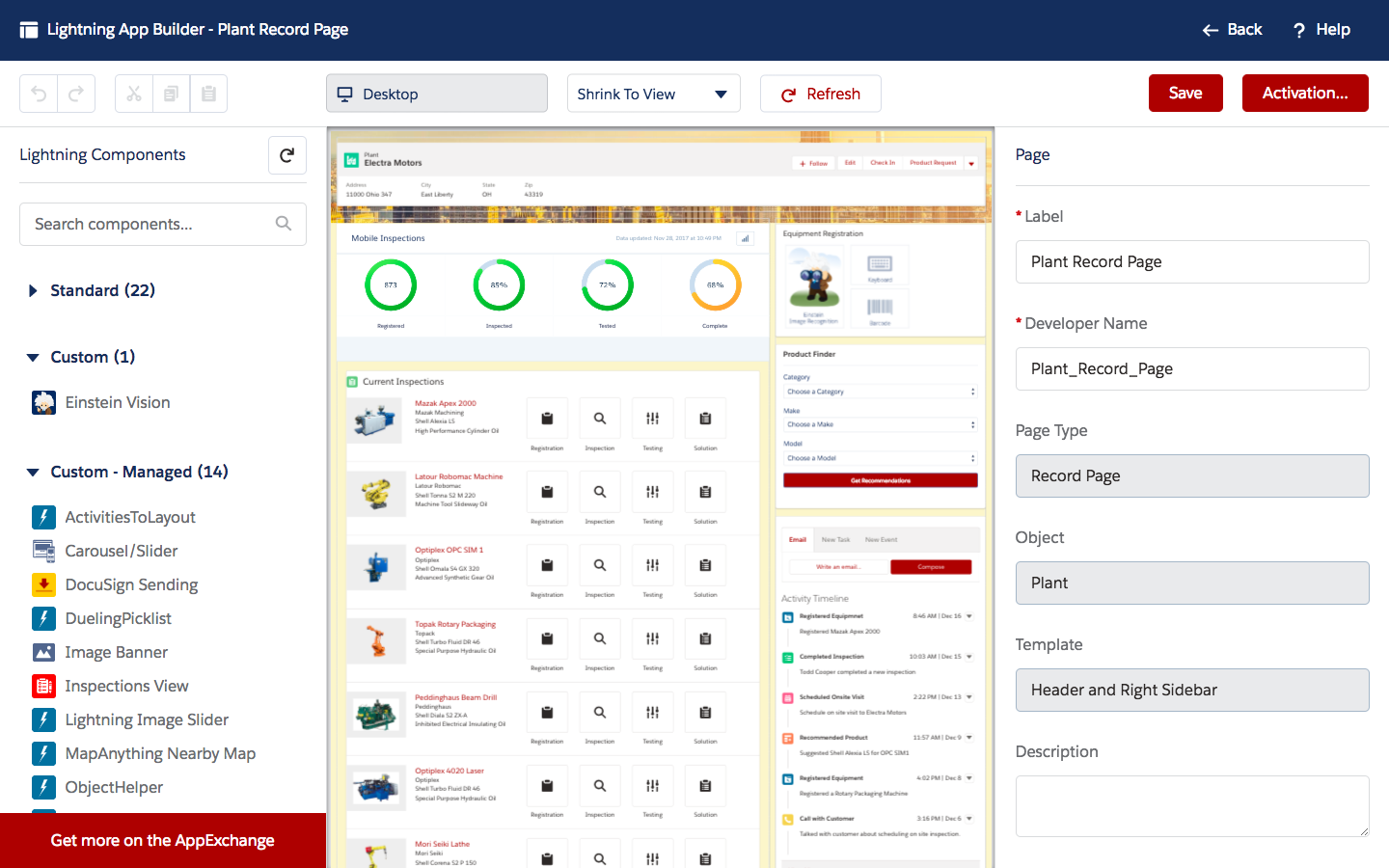Click the Edit action in header

[850, 163]
